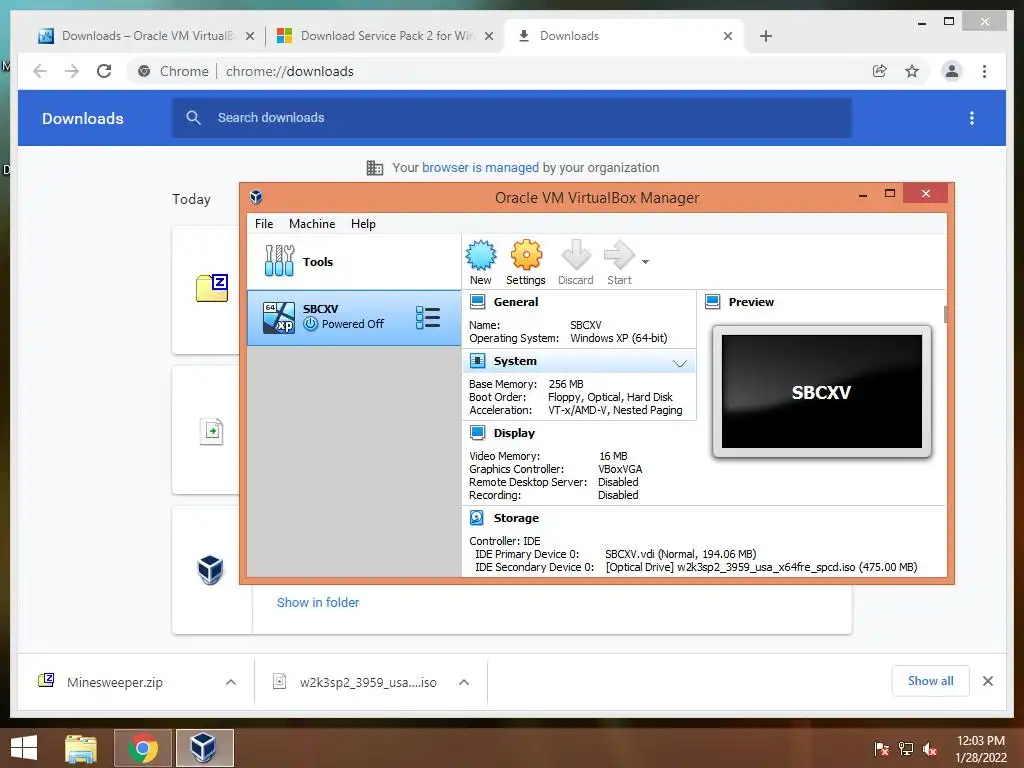
Task: Click the taskbar clock showing 12:03 PM
Action: tap(980, 748)
